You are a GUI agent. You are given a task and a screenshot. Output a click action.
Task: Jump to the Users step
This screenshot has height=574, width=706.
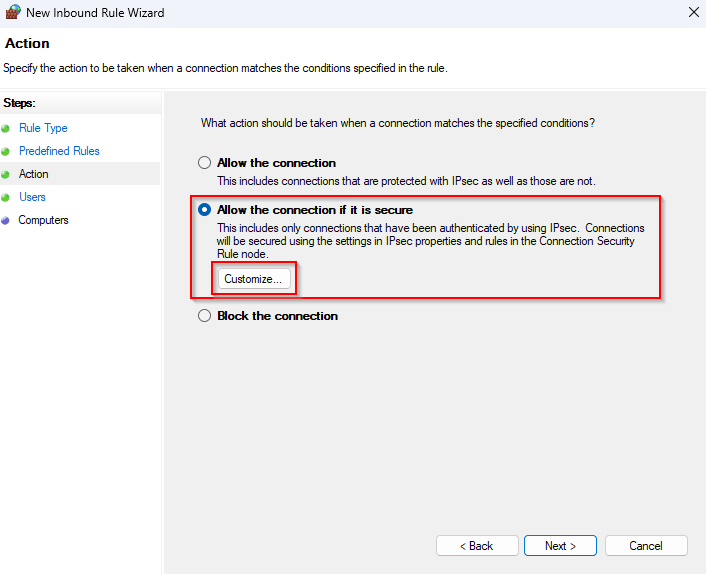point(32,197)
